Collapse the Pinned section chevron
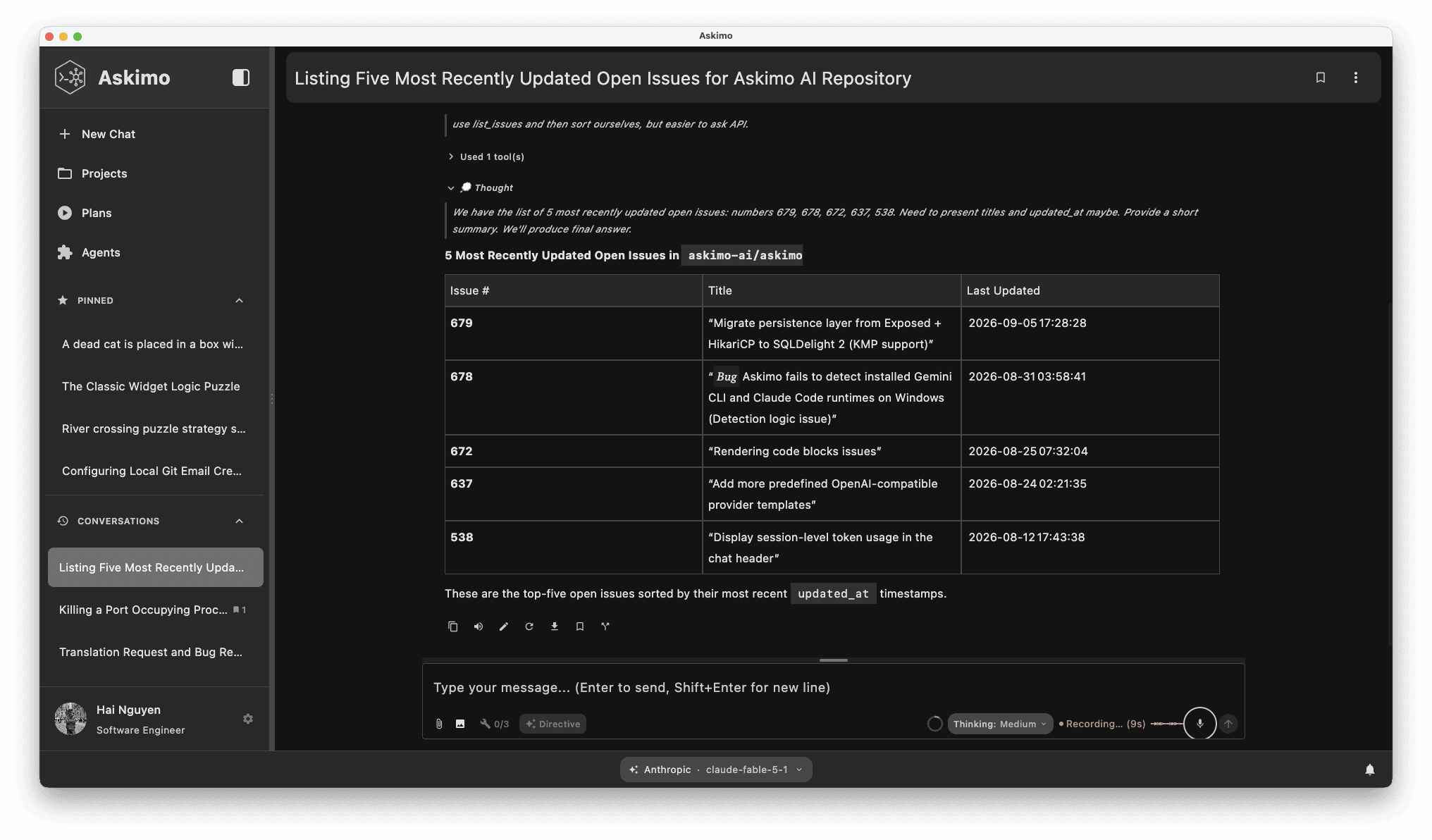The width and height of the screenshot is (1432, 840). 239,300
